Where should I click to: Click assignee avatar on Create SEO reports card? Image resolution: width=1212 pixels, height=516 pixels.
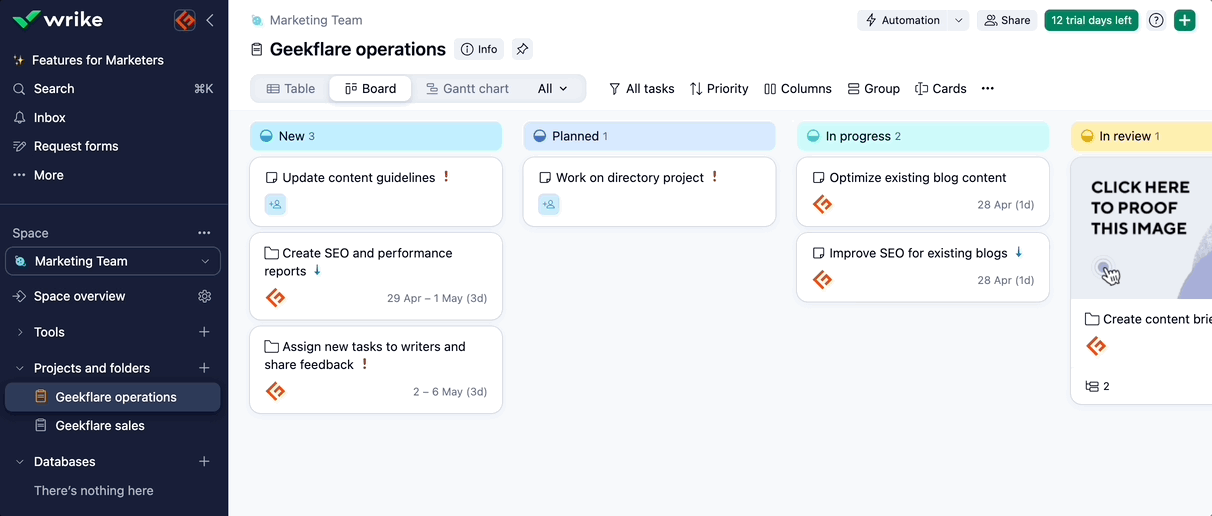(275, 298)
